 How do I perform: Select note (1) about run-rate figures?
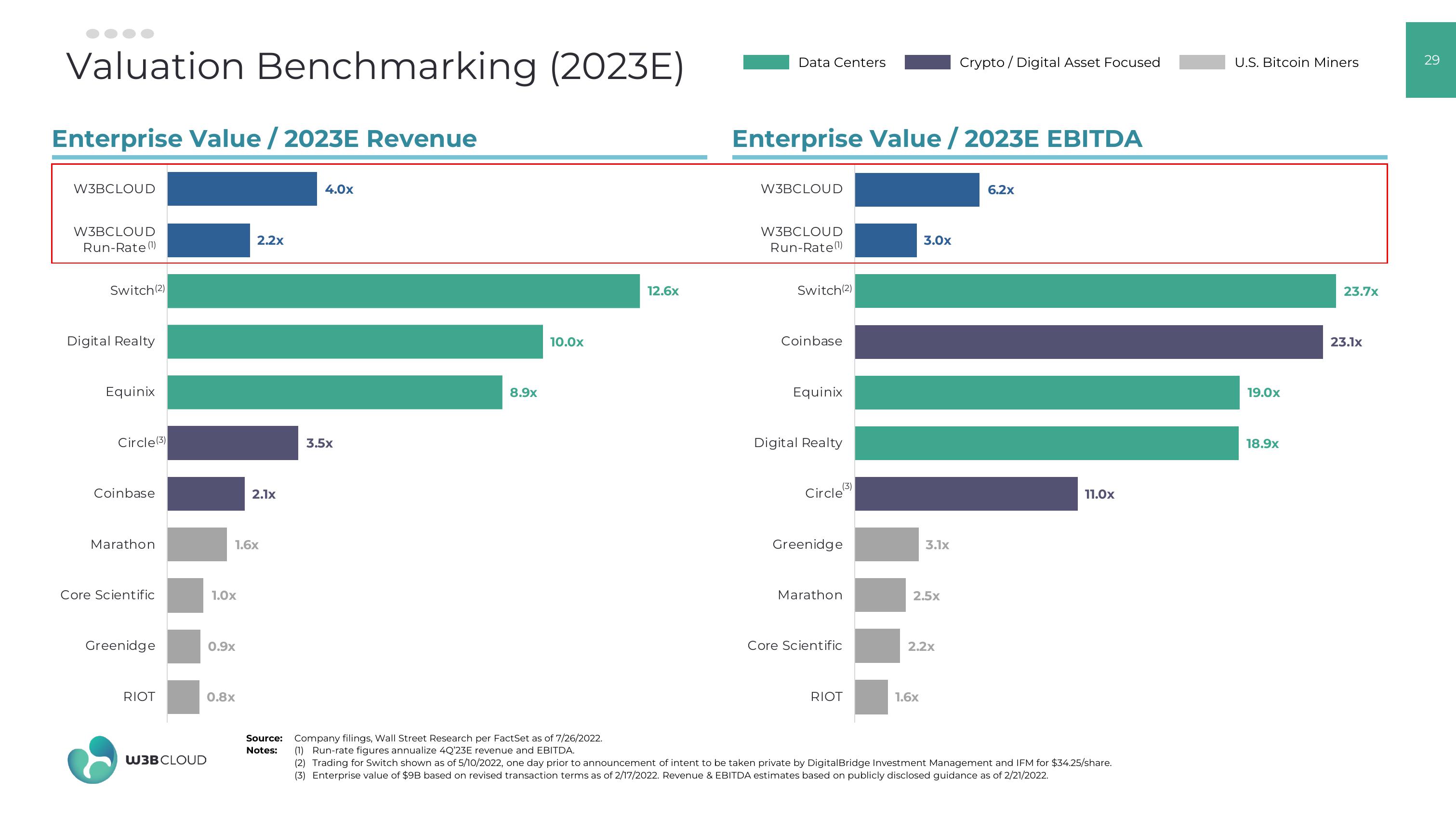point(434,751)
